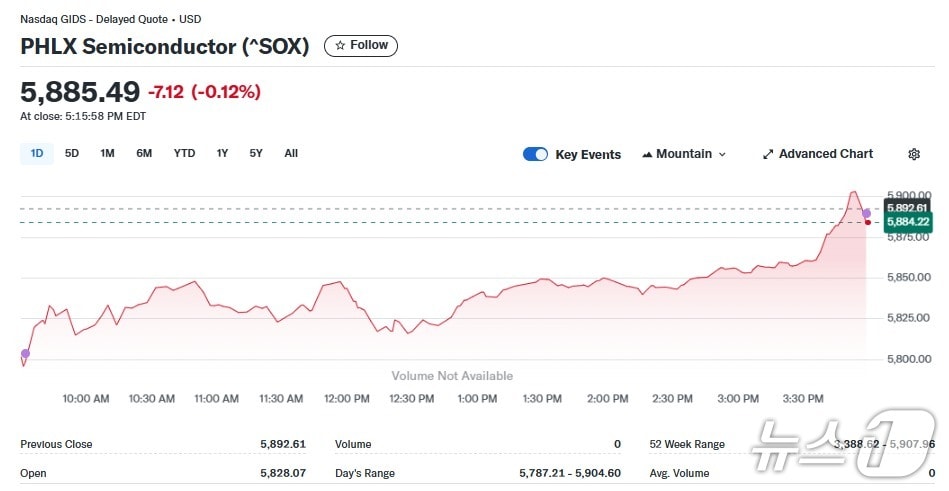949x491 pixels.
Task: Open the Advanced Chart link
Action: [825, 154]
